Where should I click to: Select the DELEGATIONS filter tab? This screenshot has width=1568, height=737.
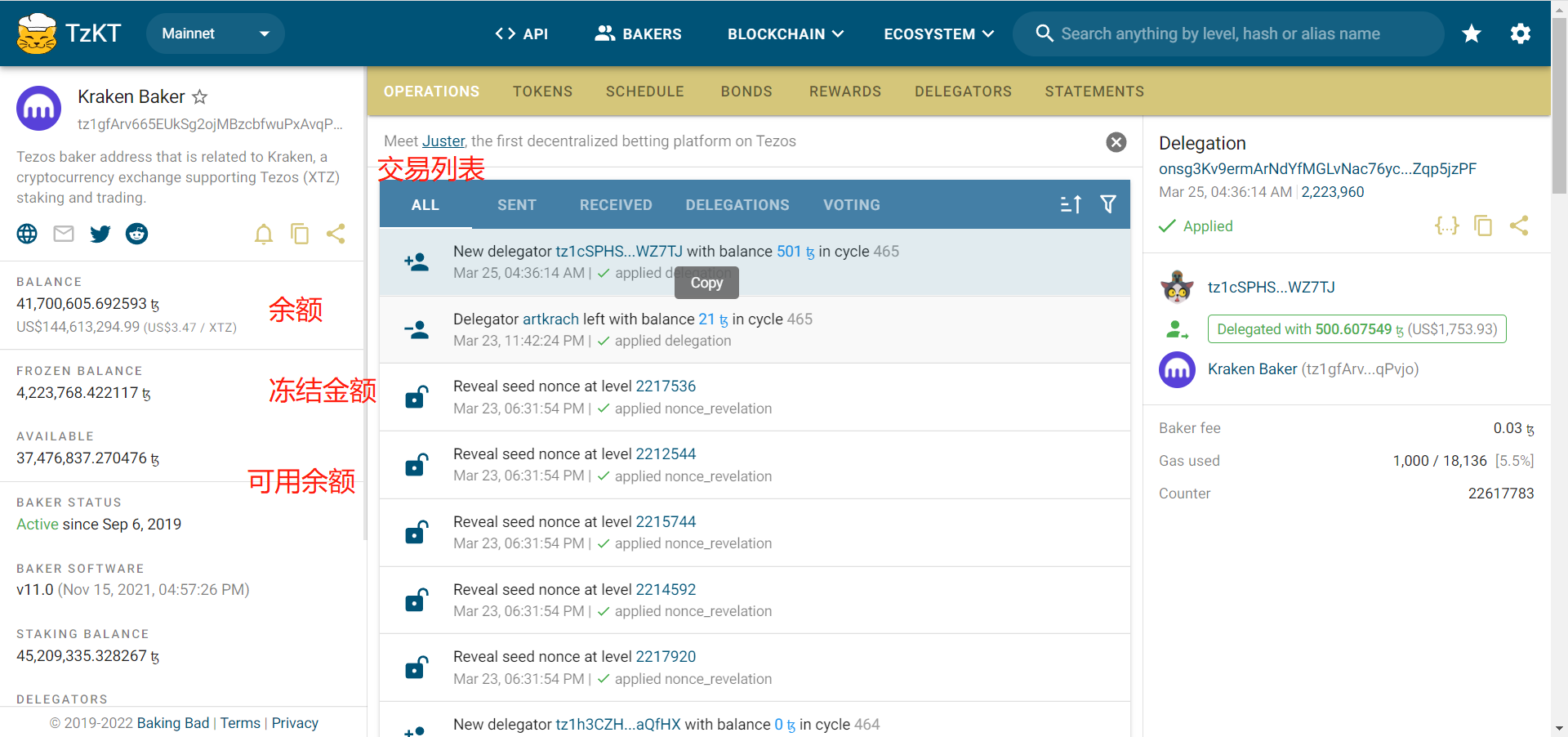737,205
